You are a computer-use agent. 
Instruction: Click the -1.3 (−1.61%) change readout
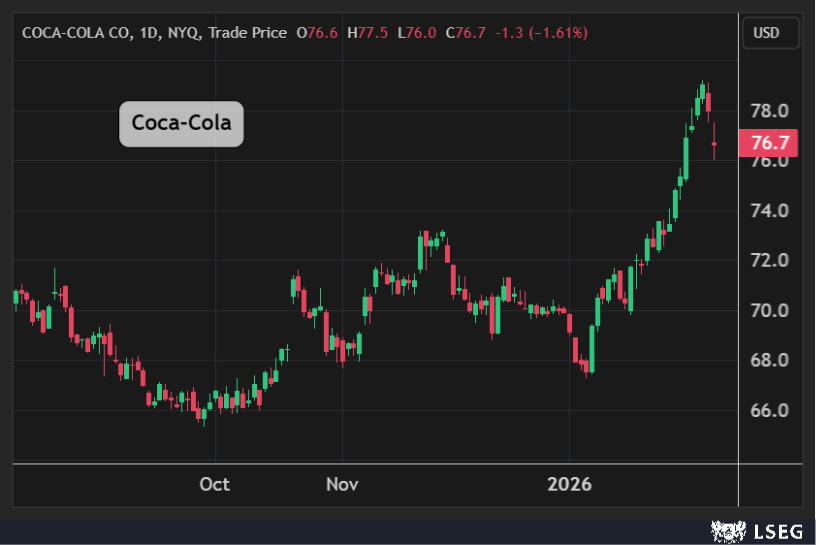pos(540,33)
